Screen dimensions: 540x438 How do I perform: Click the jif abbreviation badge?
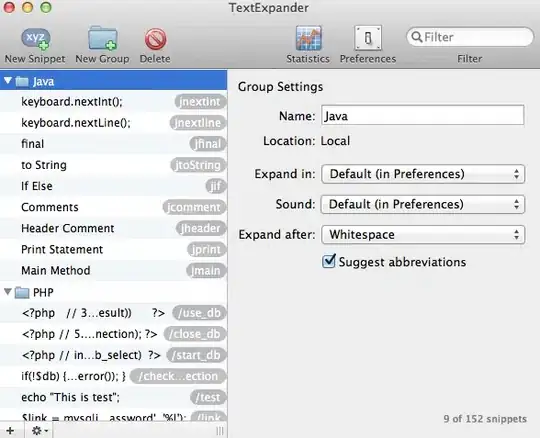coord(216,186)
